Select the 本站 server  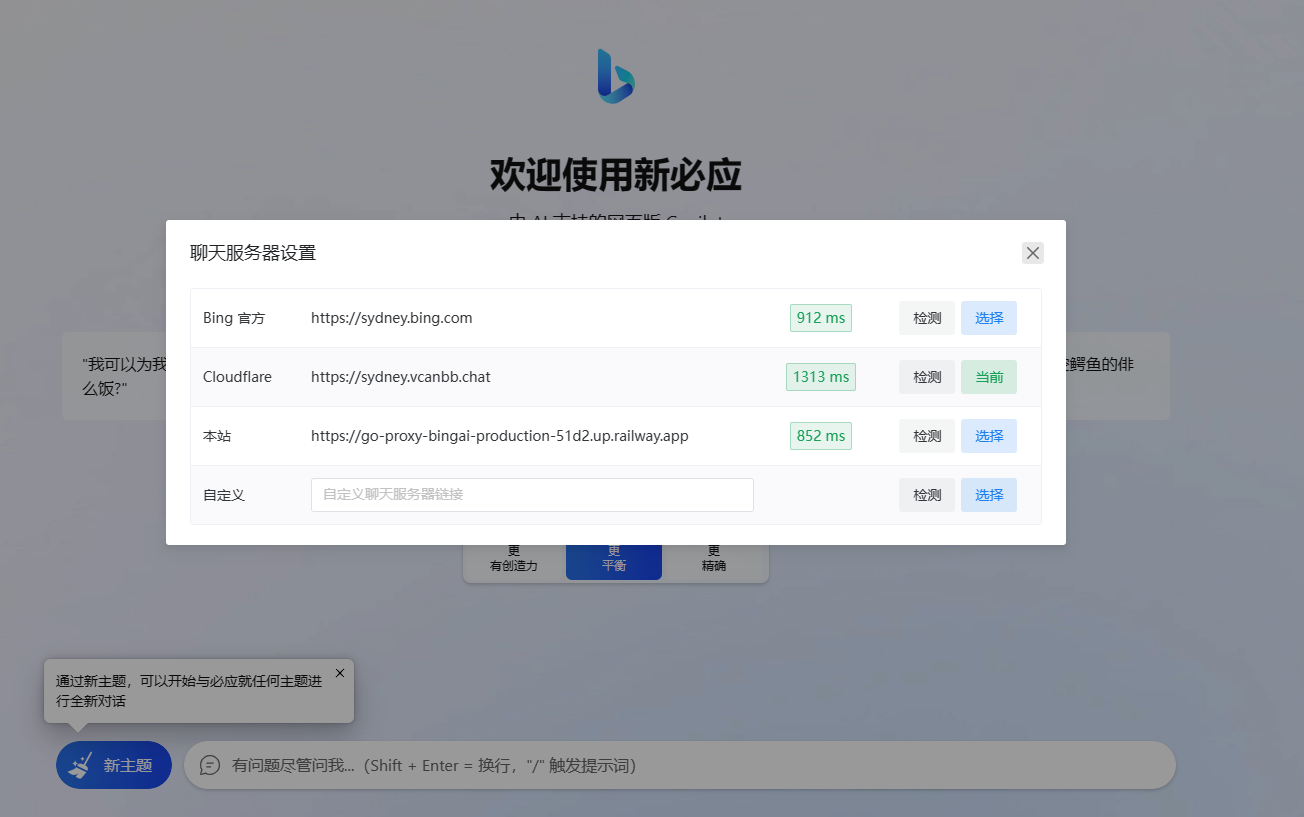point(989,436)
